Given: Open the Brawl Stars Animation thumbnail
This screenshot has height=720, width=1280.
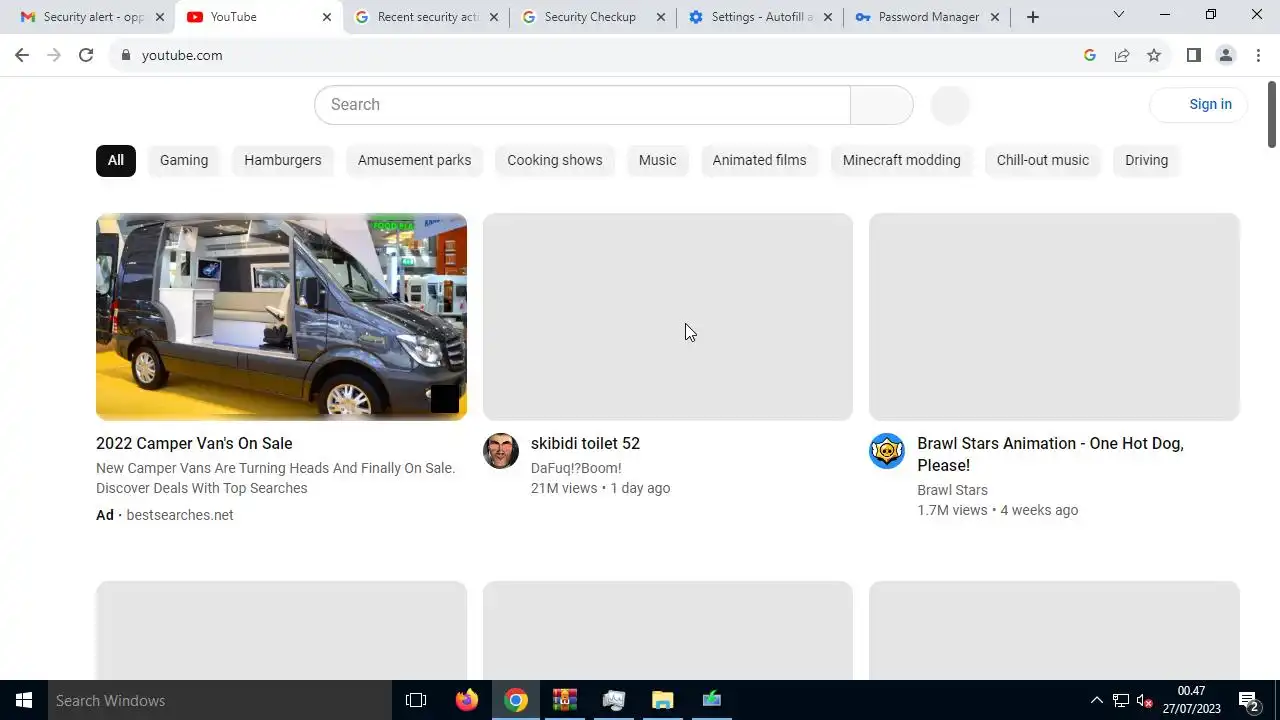Looking at the screenshot, I should pyautogui.click(x=1054, y=317).
